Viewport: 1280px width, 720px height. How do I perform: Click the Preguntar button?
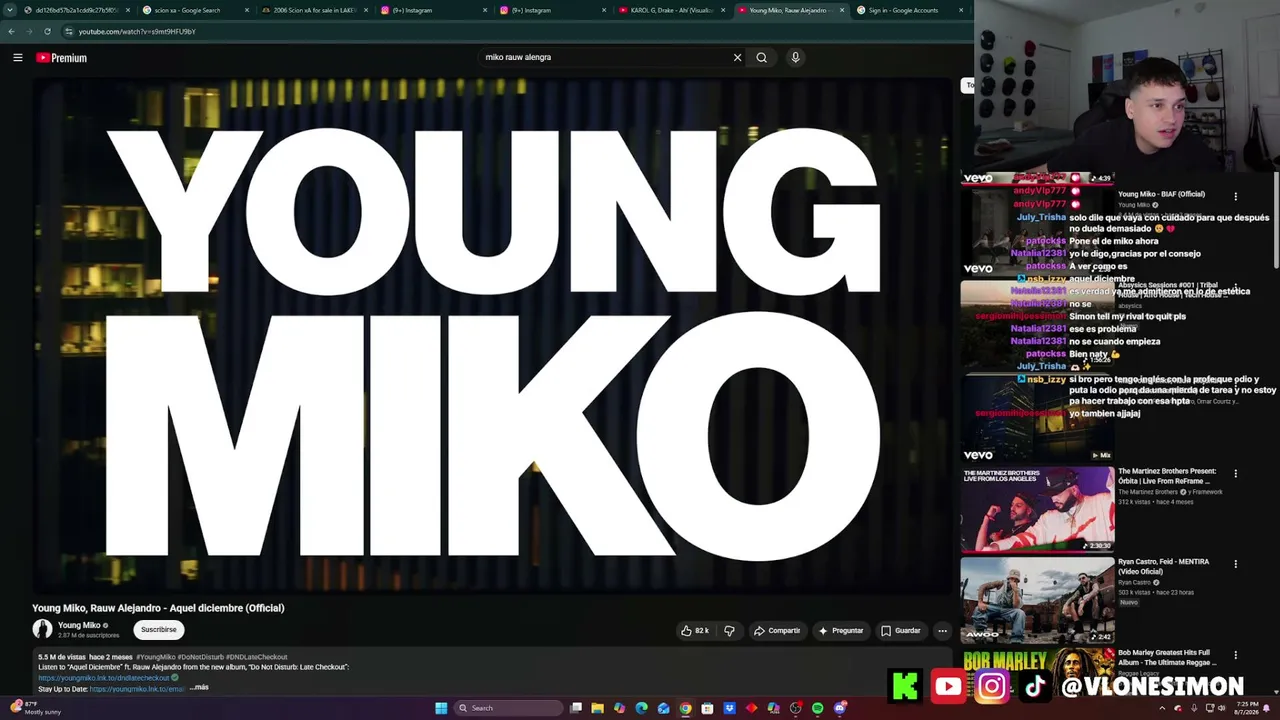840,631
